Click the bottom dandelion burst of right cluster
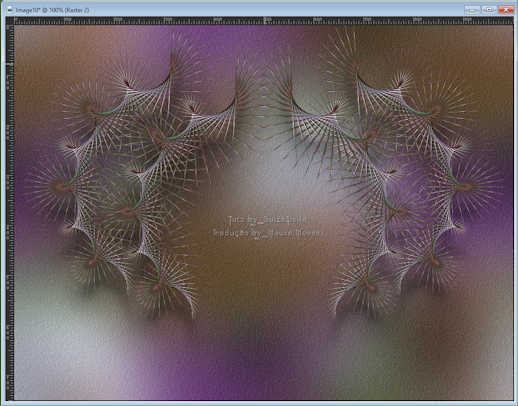The image size is (518, 406). coord(367,286)
